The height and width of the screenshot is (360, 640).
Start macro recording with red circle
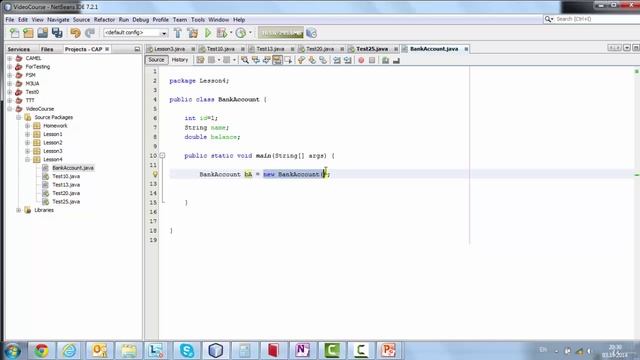pyautogui.click(x=361, y=60)
